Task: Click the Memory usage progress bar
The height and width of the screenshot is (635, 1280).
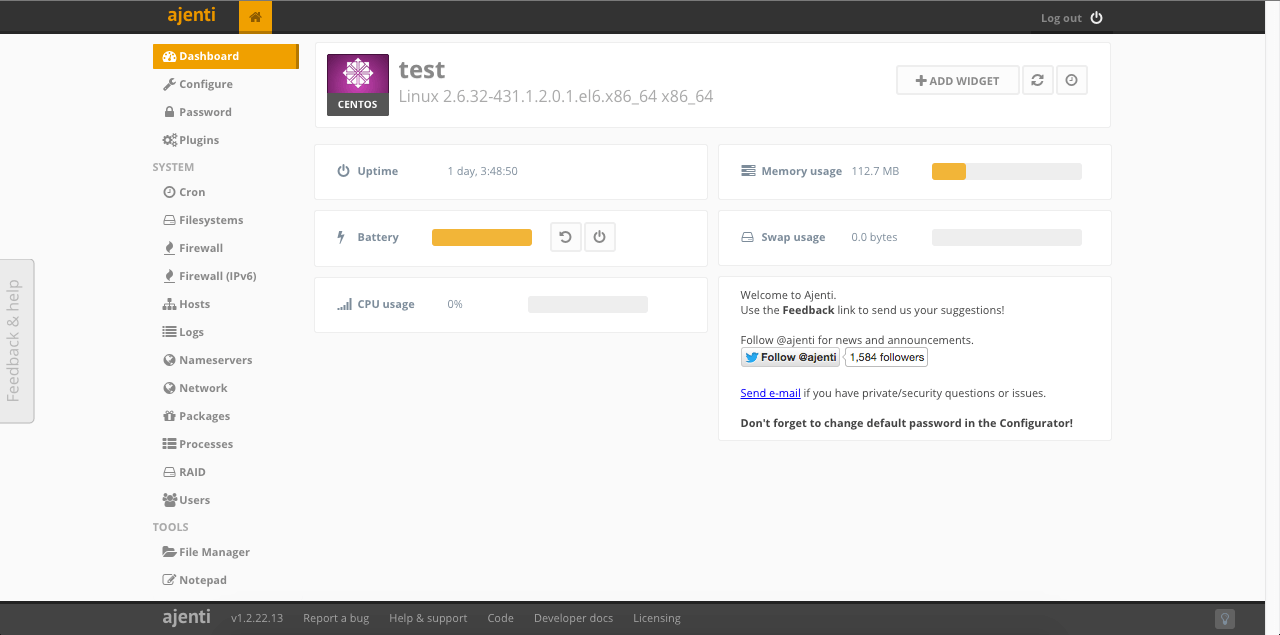Action: point(1006,171)
